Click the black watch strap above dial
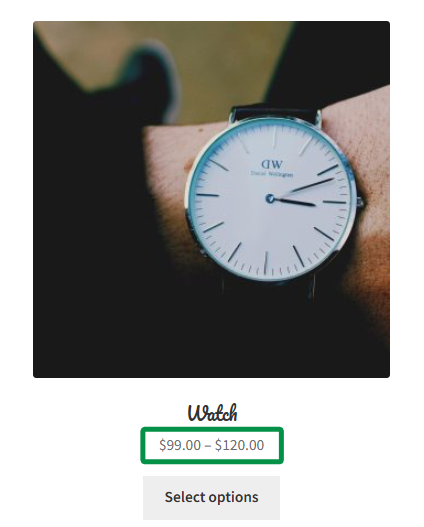The image size is (424, 527). (275, 113)
